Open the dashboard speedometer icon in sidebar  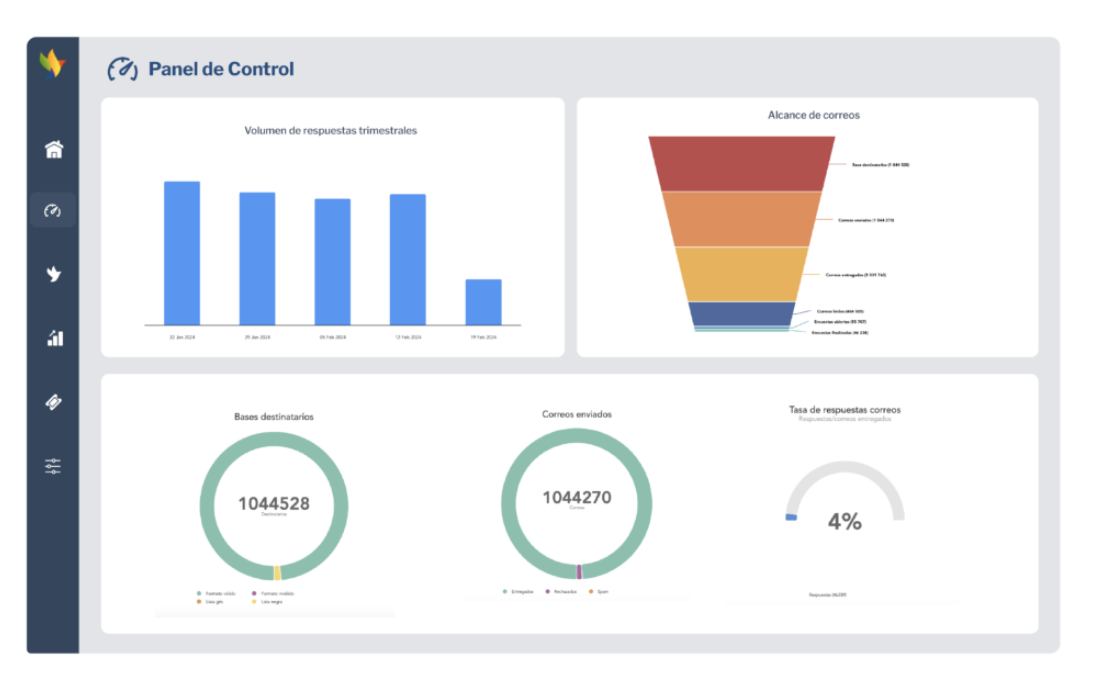(x=53, y=211)
